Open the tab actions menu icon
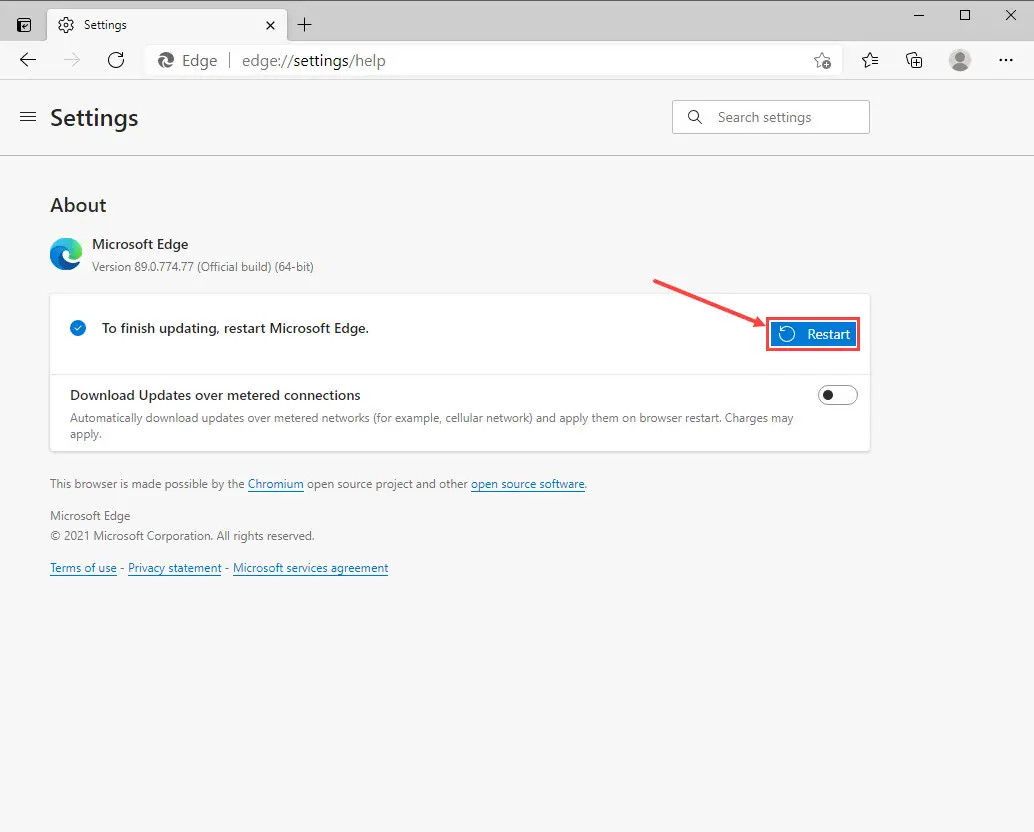The image size is (1034, 832). coord(24,25)
